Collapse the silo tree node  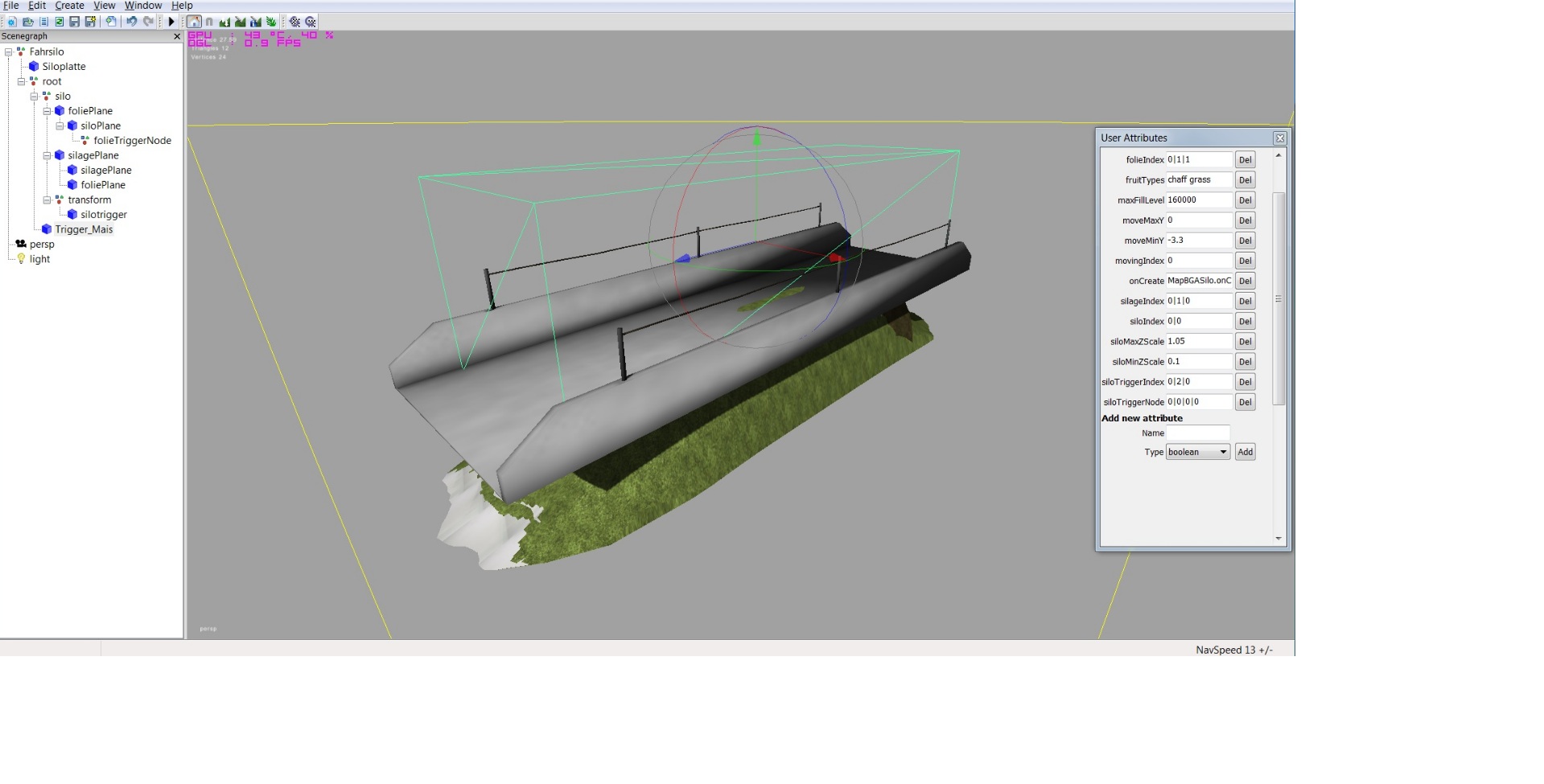(x=35, y=96)
